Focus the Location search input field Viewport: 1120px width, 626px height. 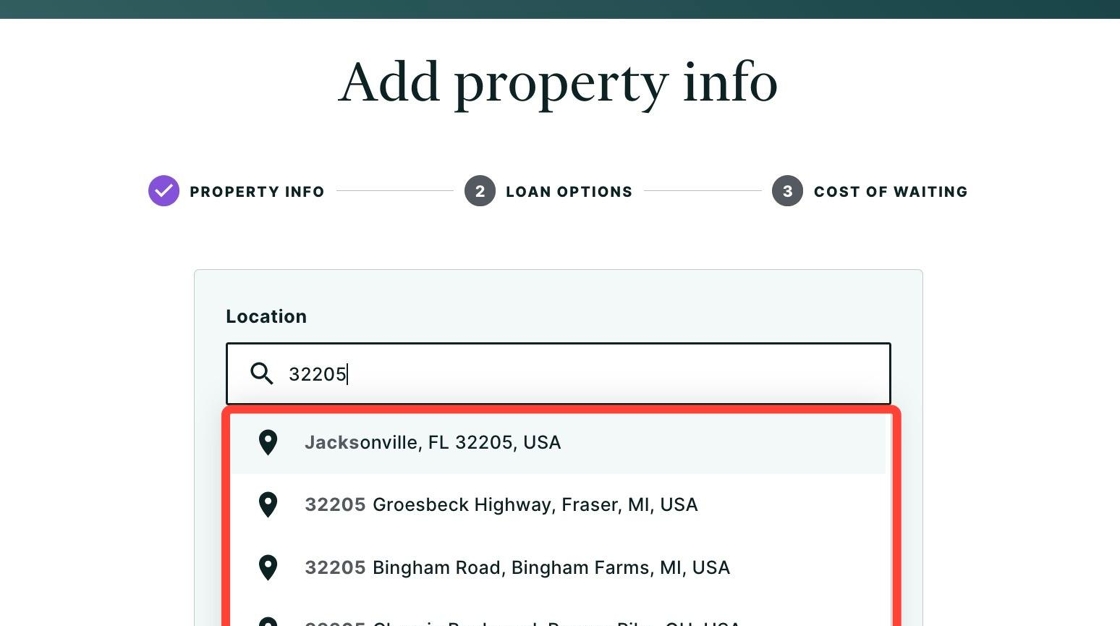(559, 374)
